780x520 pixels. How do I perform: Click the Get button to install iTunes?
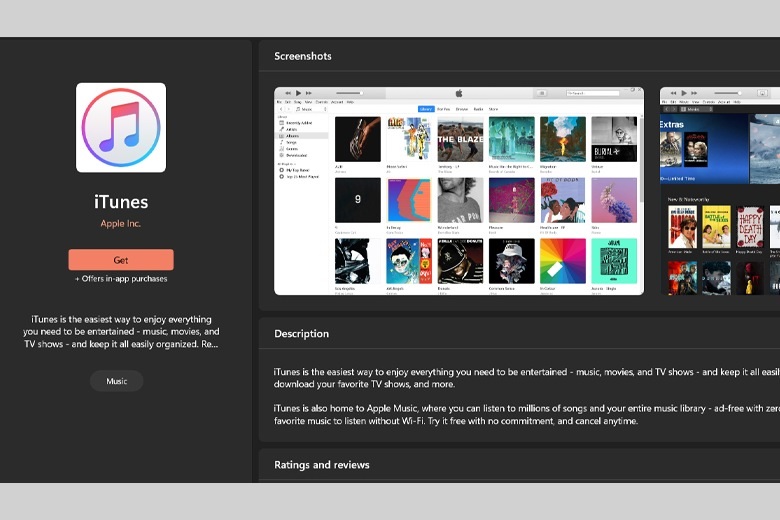click(121, 260)
